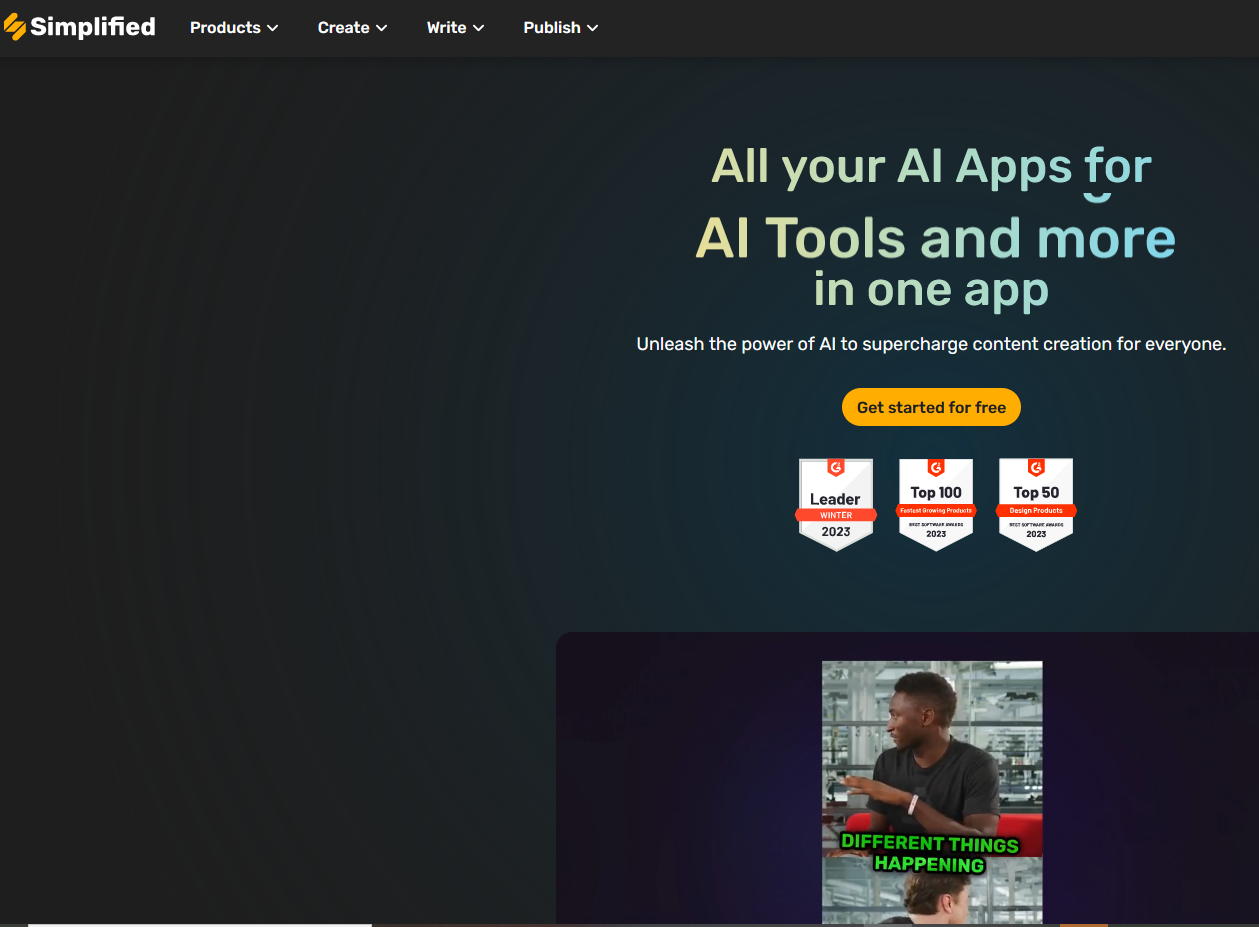The image size is (1259, 927).
Task: Click the heading line "All your AI Apps for"
Action: (931, 166)
